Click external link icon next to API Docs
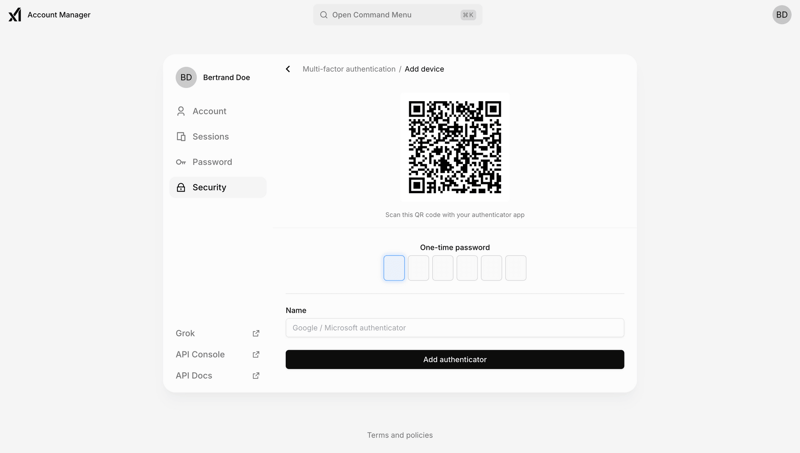The height and width of the screenshot is (453, 800). pos(256,375)
